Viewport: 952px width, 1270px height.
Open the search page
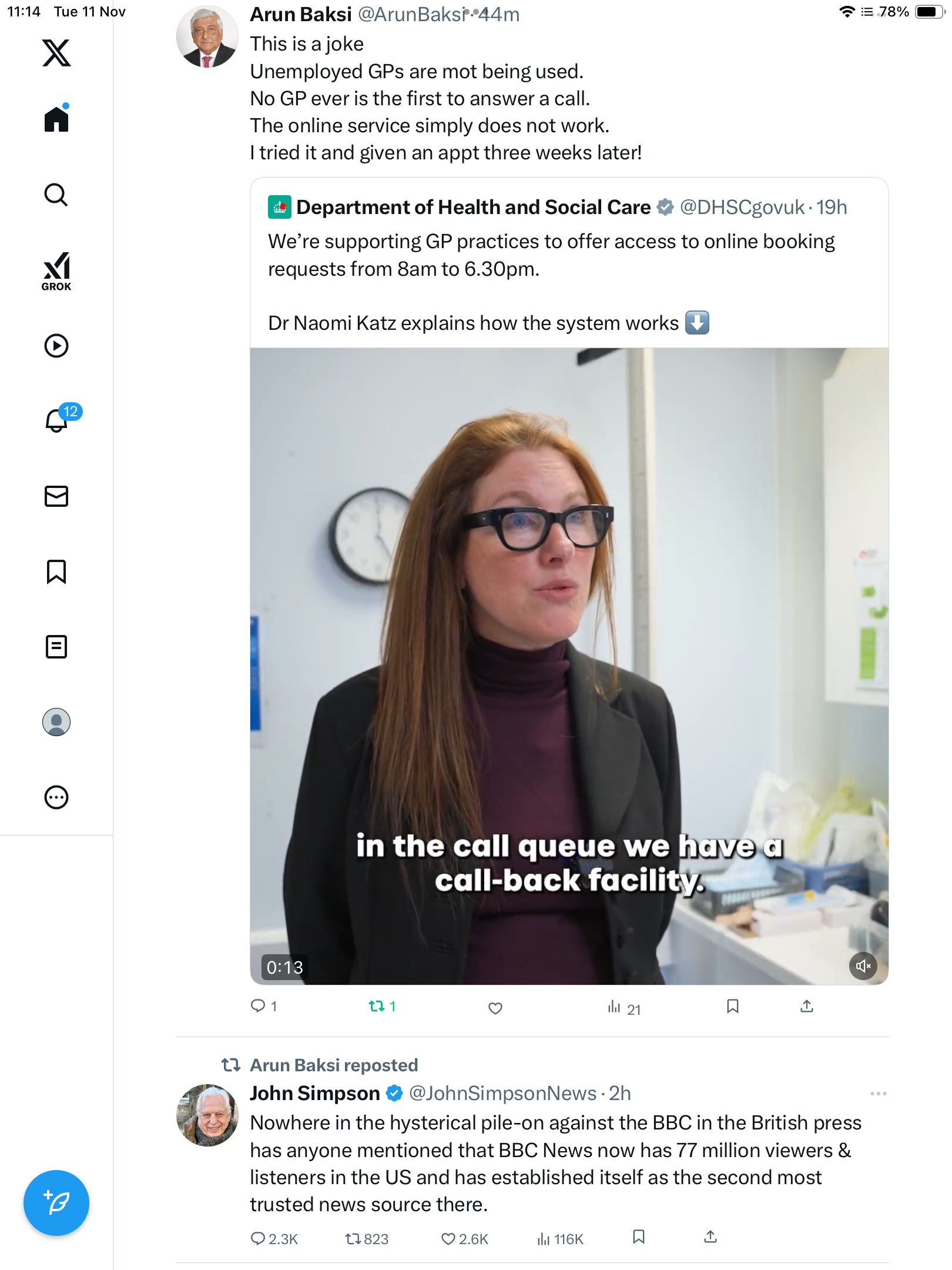click(56, 195)
